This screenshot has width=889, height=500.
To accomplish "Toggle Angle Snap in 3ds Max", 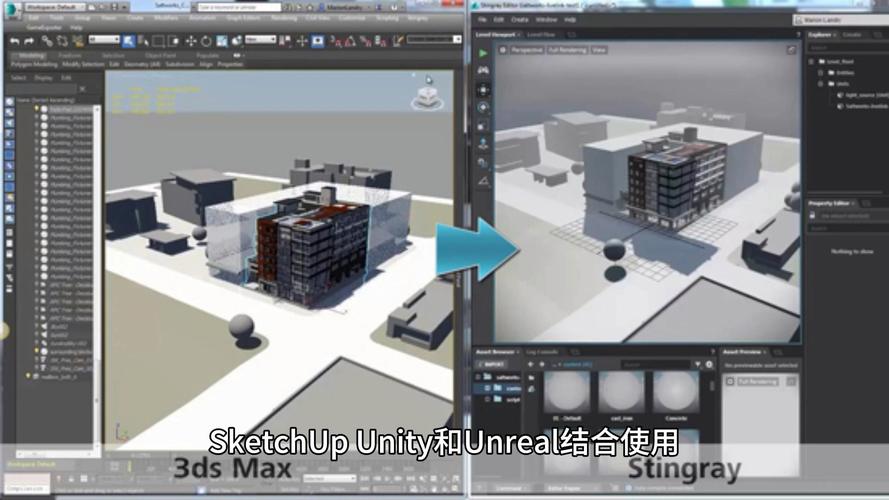I will pos(350,41).
